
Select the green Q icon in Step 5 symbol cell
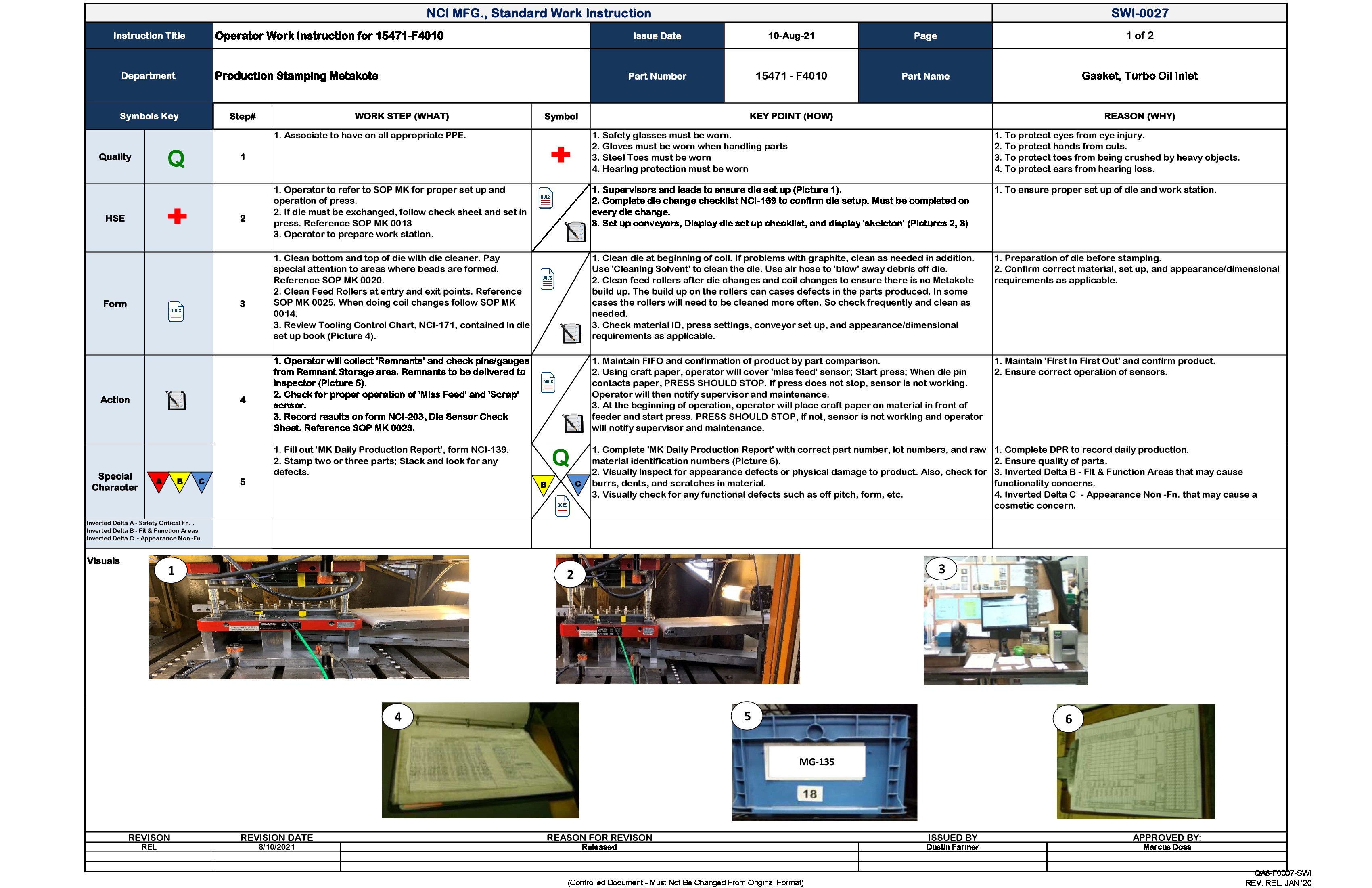[561, 457]
